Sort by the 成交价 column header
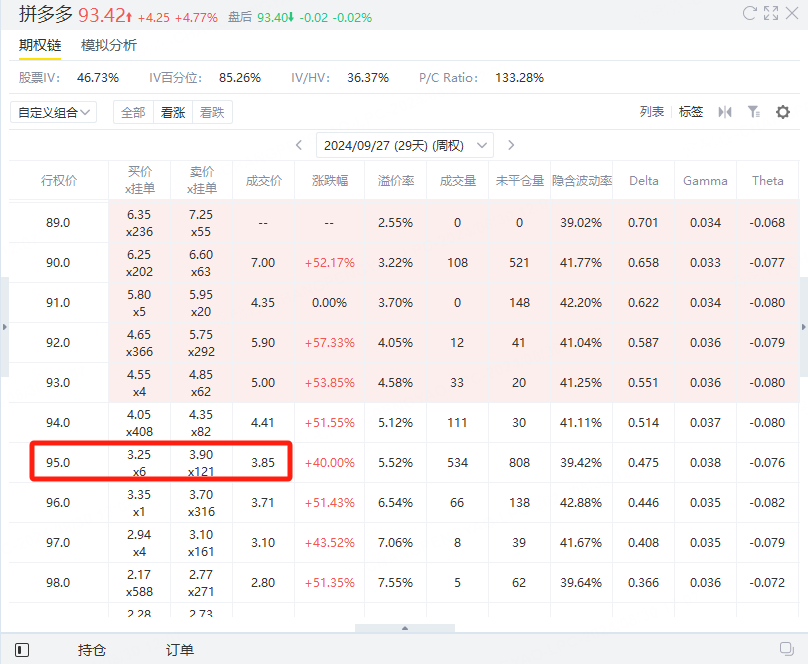Screen dimensions: 808x664 [x=264, y=181]
